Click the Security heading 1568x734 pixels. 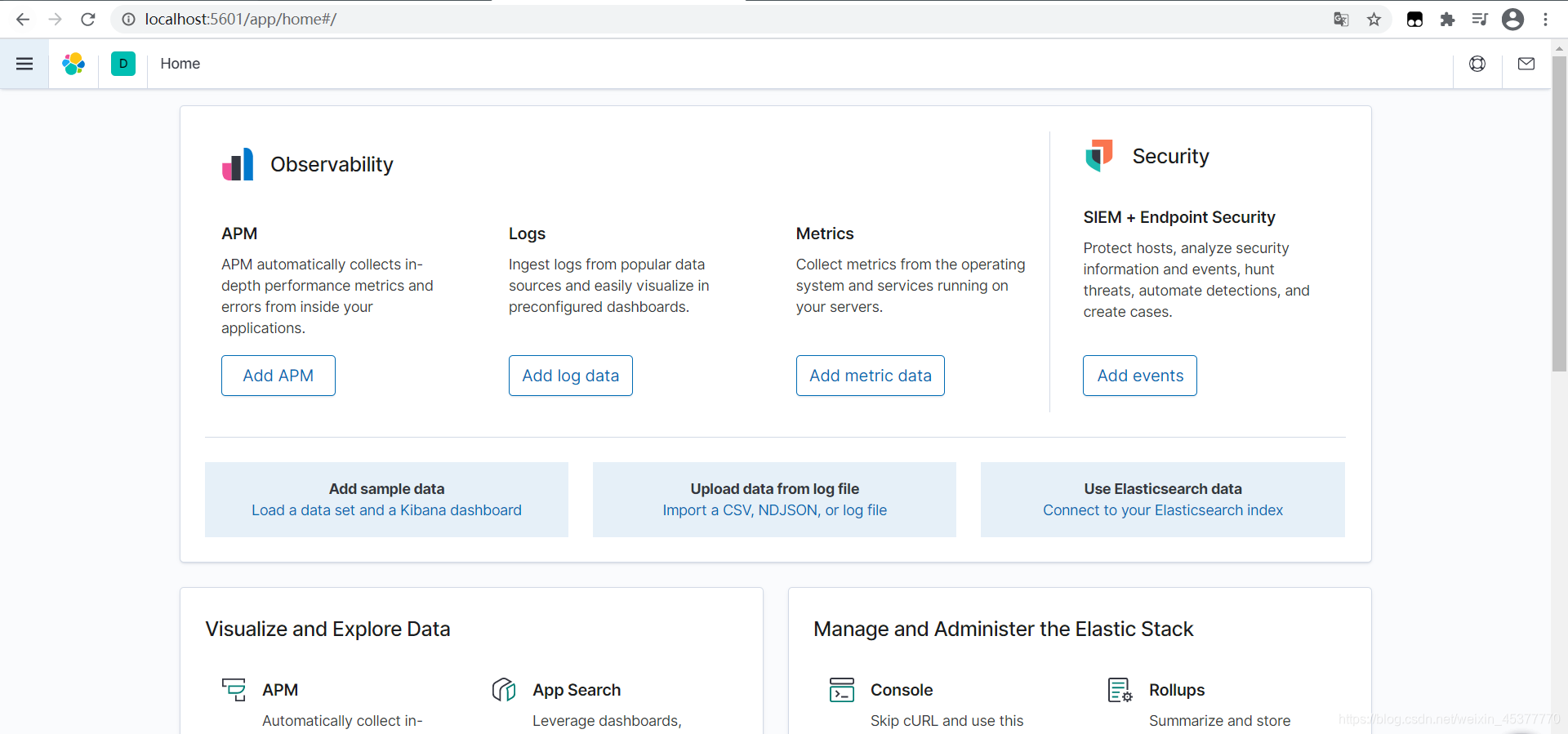(x=1170, y=156)
